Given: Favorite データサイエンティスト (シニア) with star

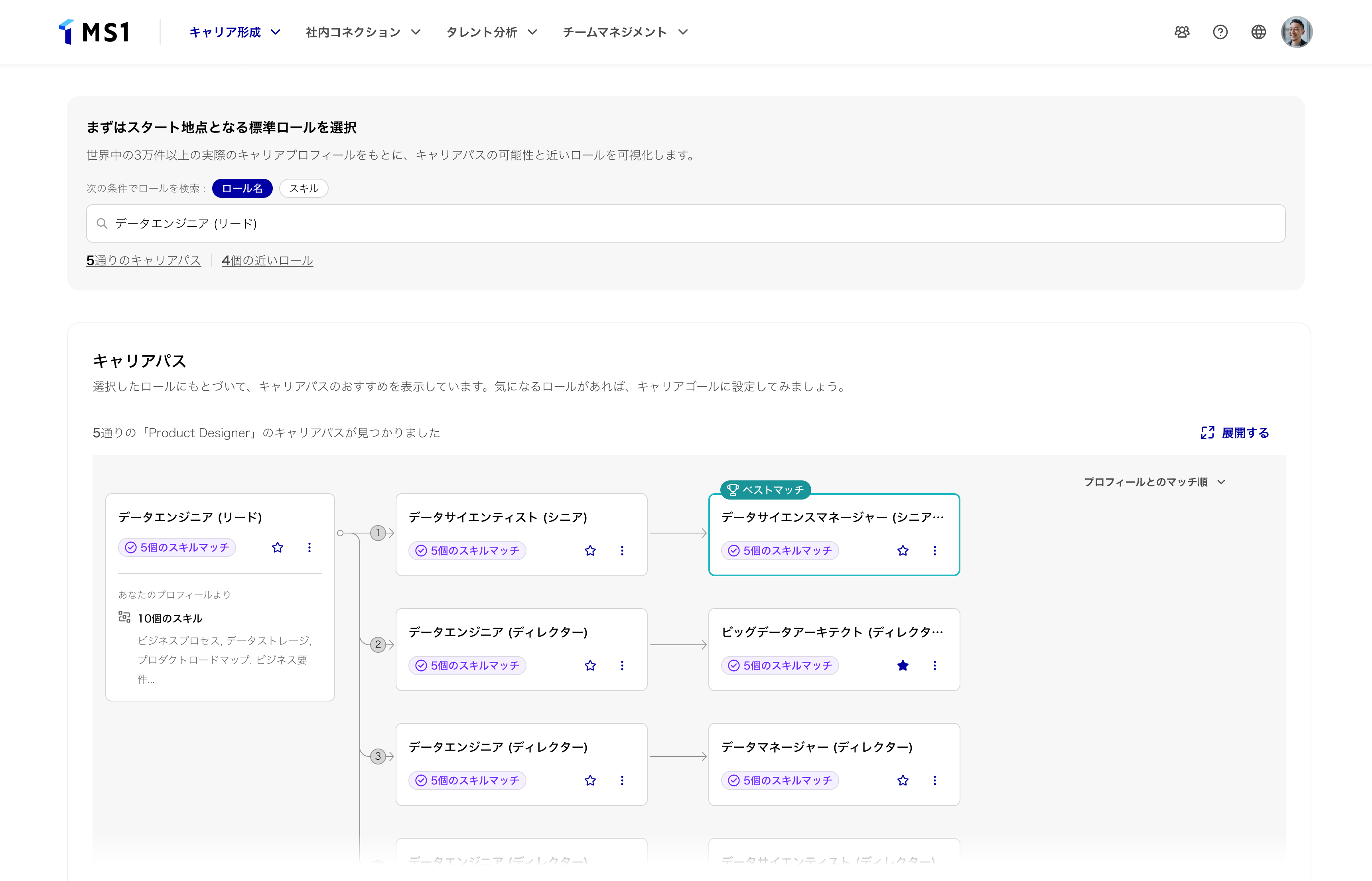Looking at the screenshot, I should coord(590,550).
